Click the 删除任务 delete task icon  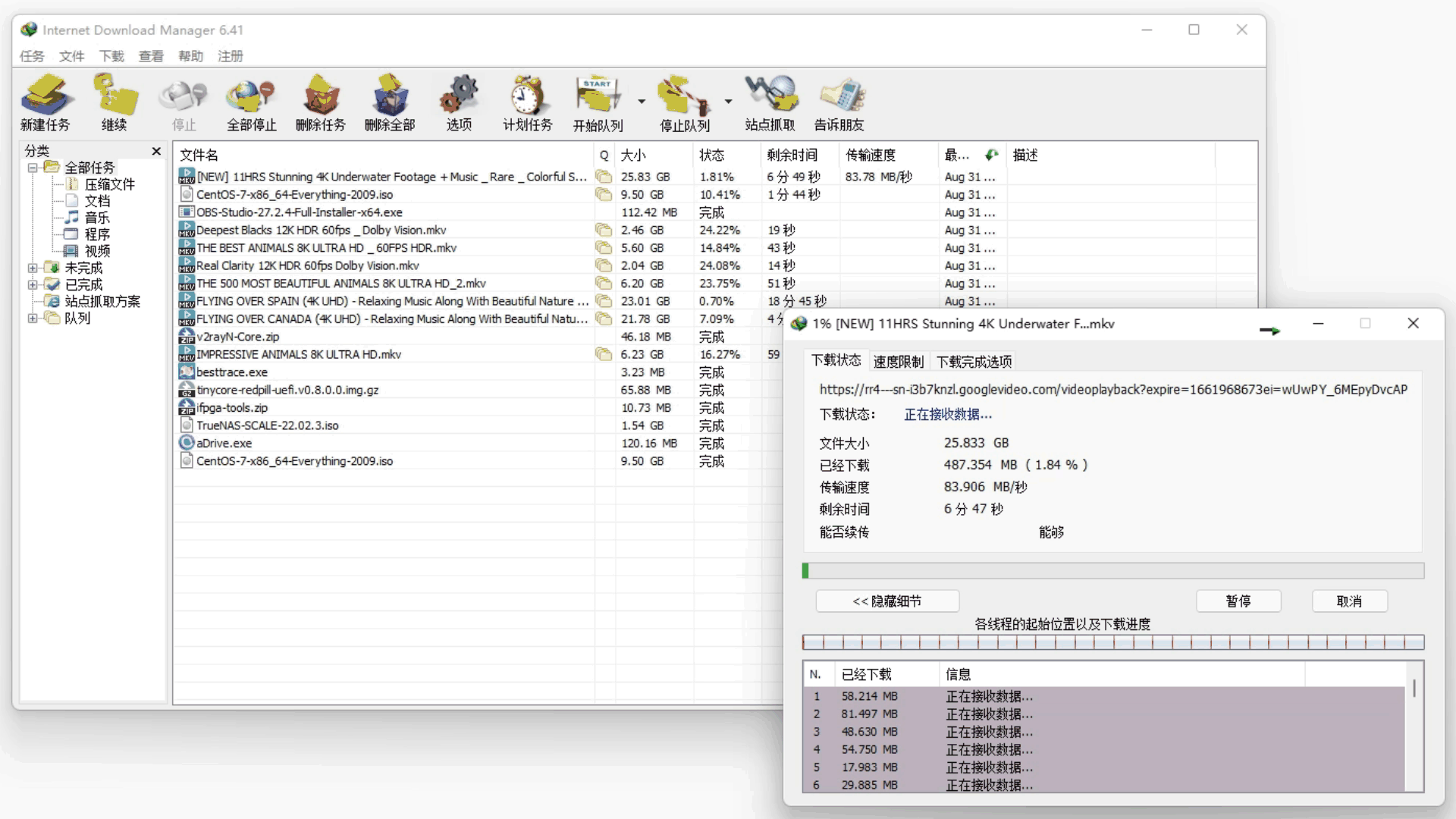(x=320, y=97)
